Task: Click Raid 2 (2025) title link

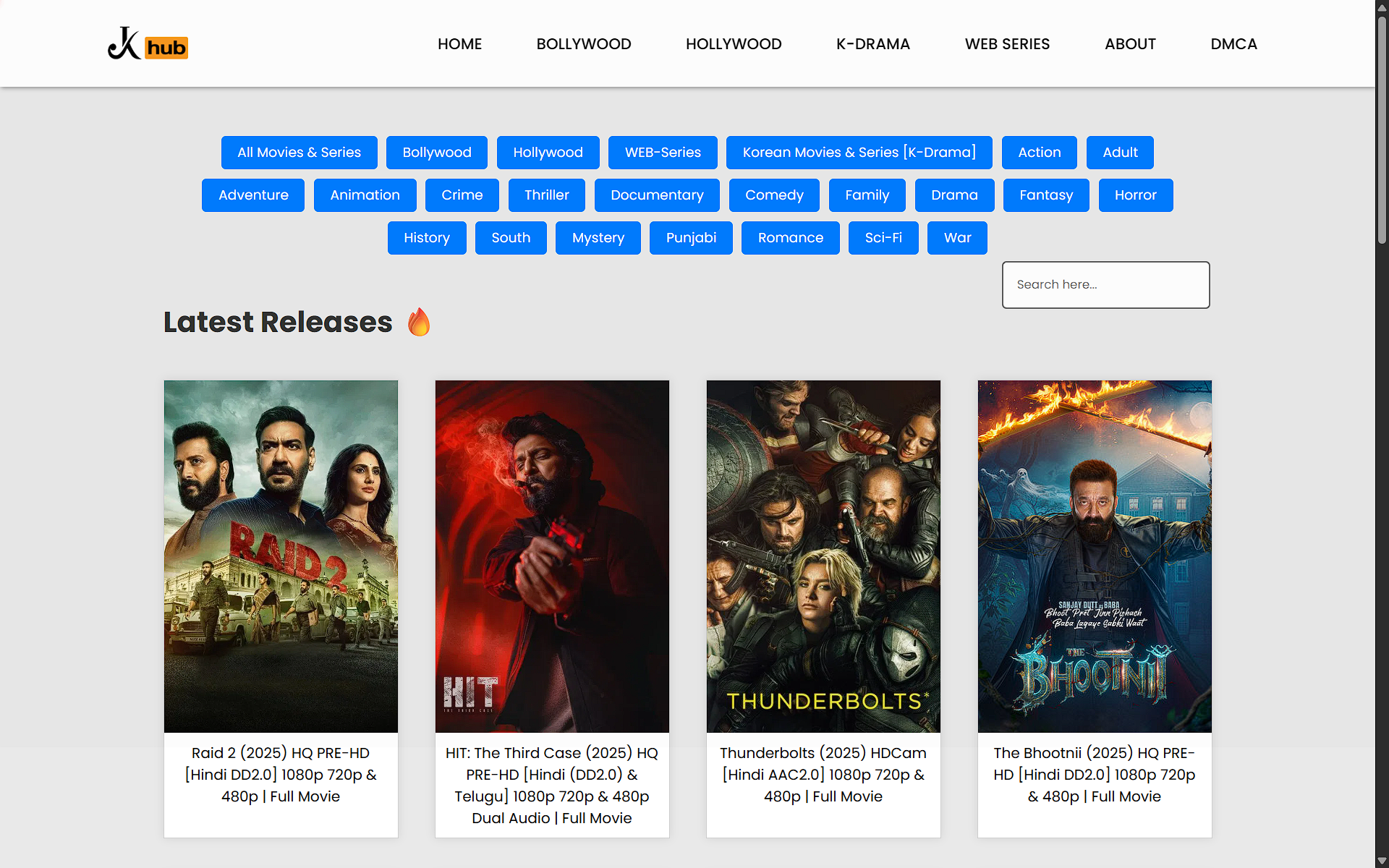Action: pos(281,775)
